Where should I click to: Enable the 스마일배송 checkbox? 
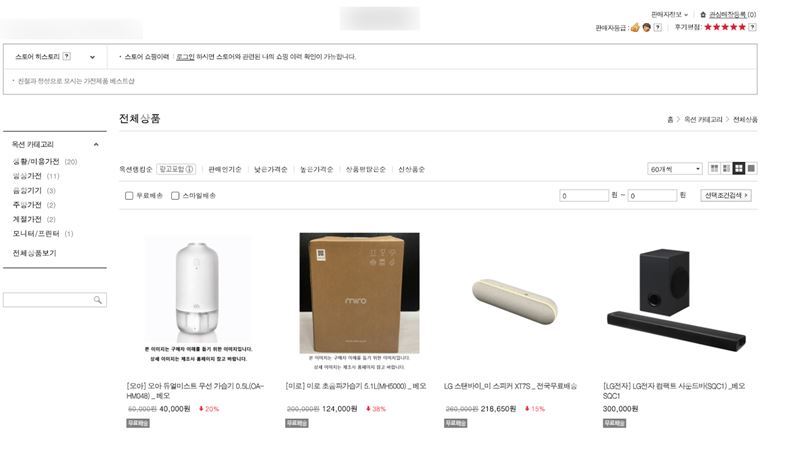(x=175, y=196)
